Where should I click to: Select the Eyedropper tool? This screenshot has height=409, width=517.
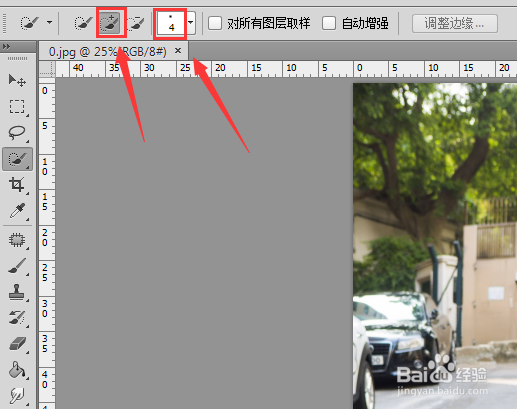[x=17, y=211]
